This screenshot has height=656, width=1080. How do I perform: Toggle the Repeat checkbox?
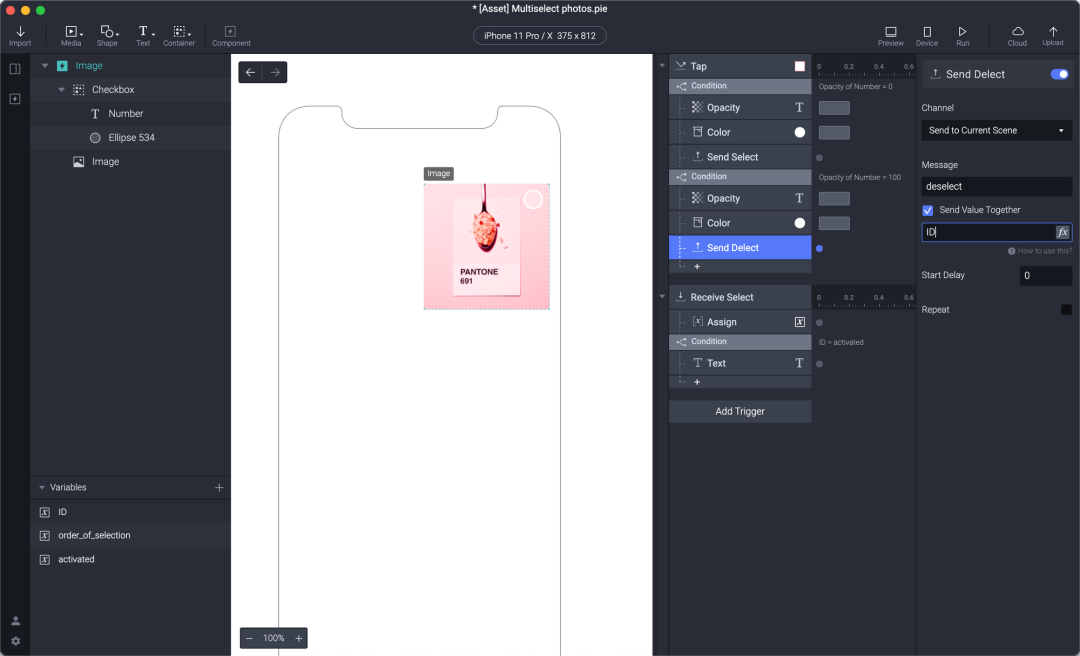pyautogui.click(x=1066, y=310)
